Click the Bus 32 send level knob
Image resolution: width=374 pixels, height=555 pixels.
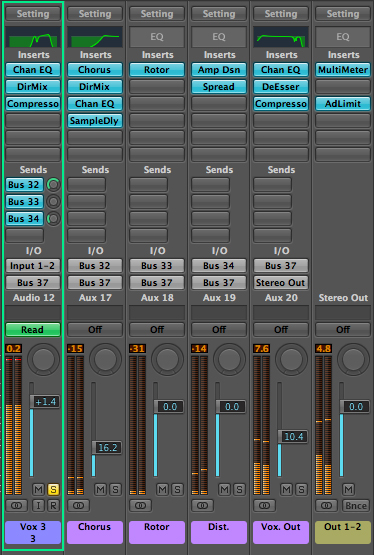pyautogui.click(x=53, y=184)
